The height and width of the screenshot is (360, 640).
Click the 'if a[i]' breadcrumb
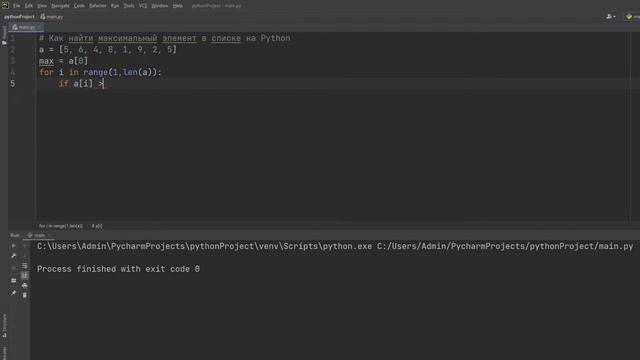[97, 226]
